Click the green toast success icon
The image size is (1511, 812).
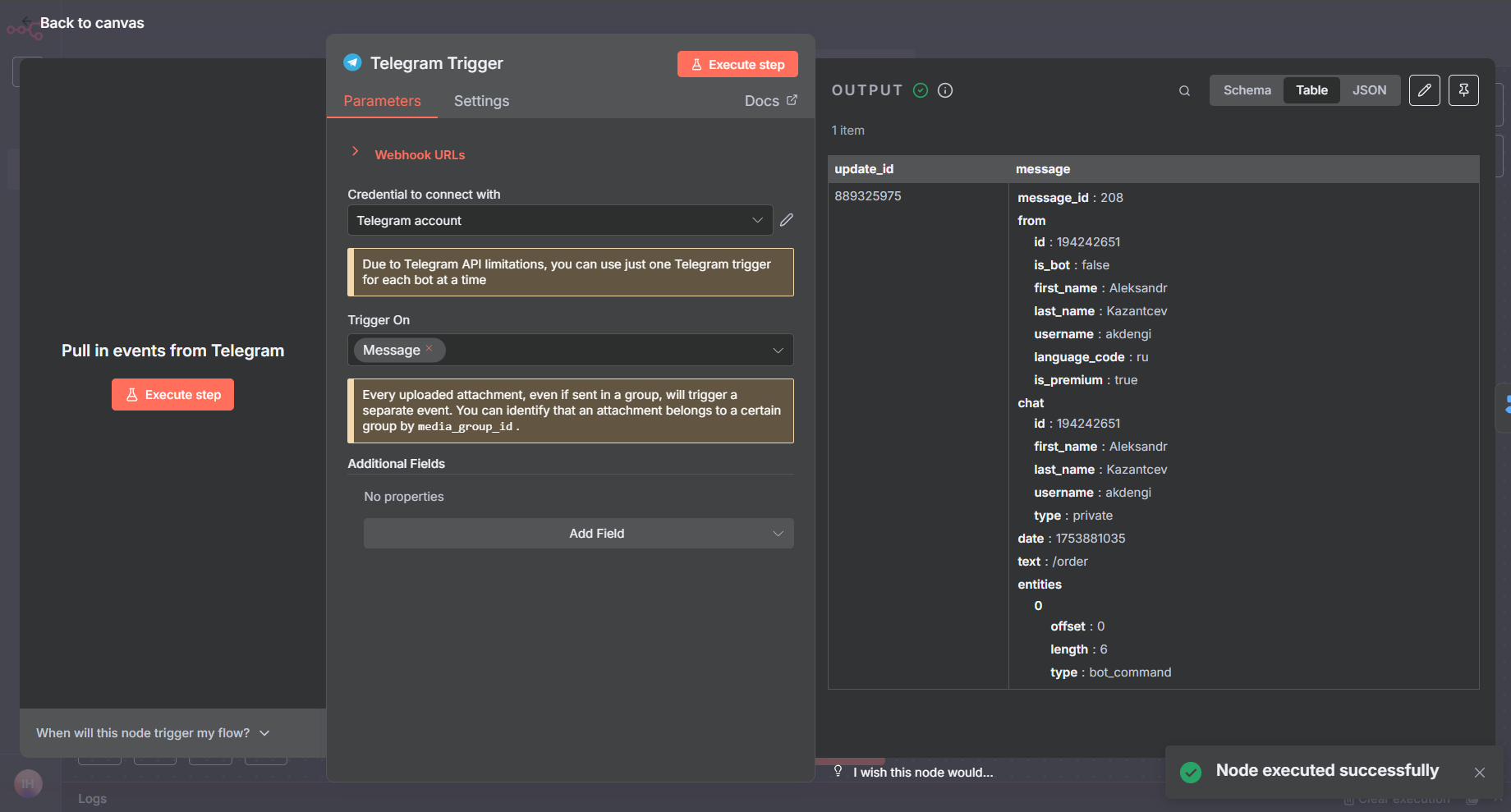pyautogui.click(x=1191, y=772)
